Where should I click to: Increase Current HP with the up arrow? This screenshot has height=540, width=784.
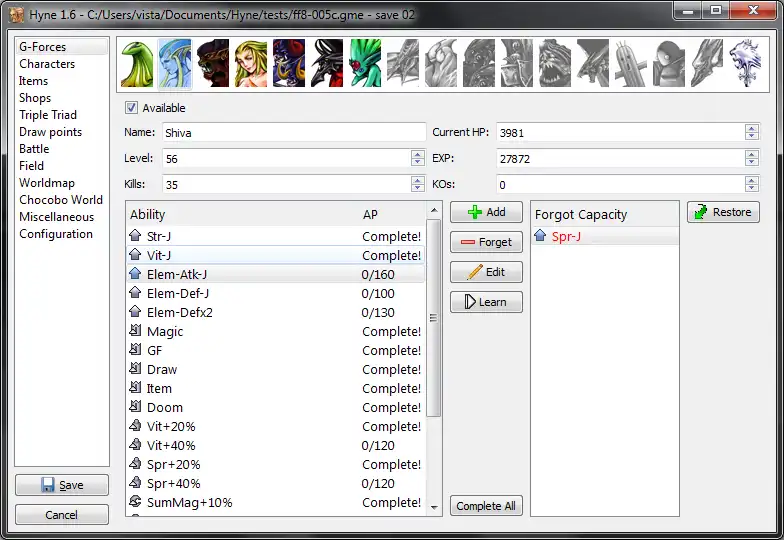[752, 128]
